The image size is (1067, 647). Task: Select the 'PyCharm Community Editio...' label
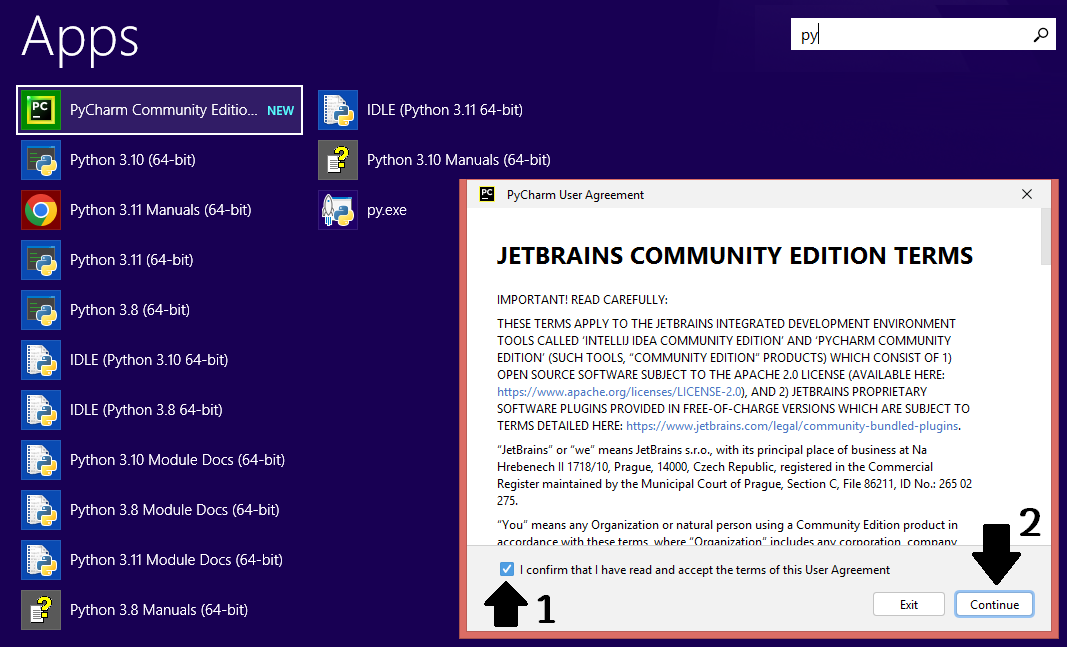(164, 110)
